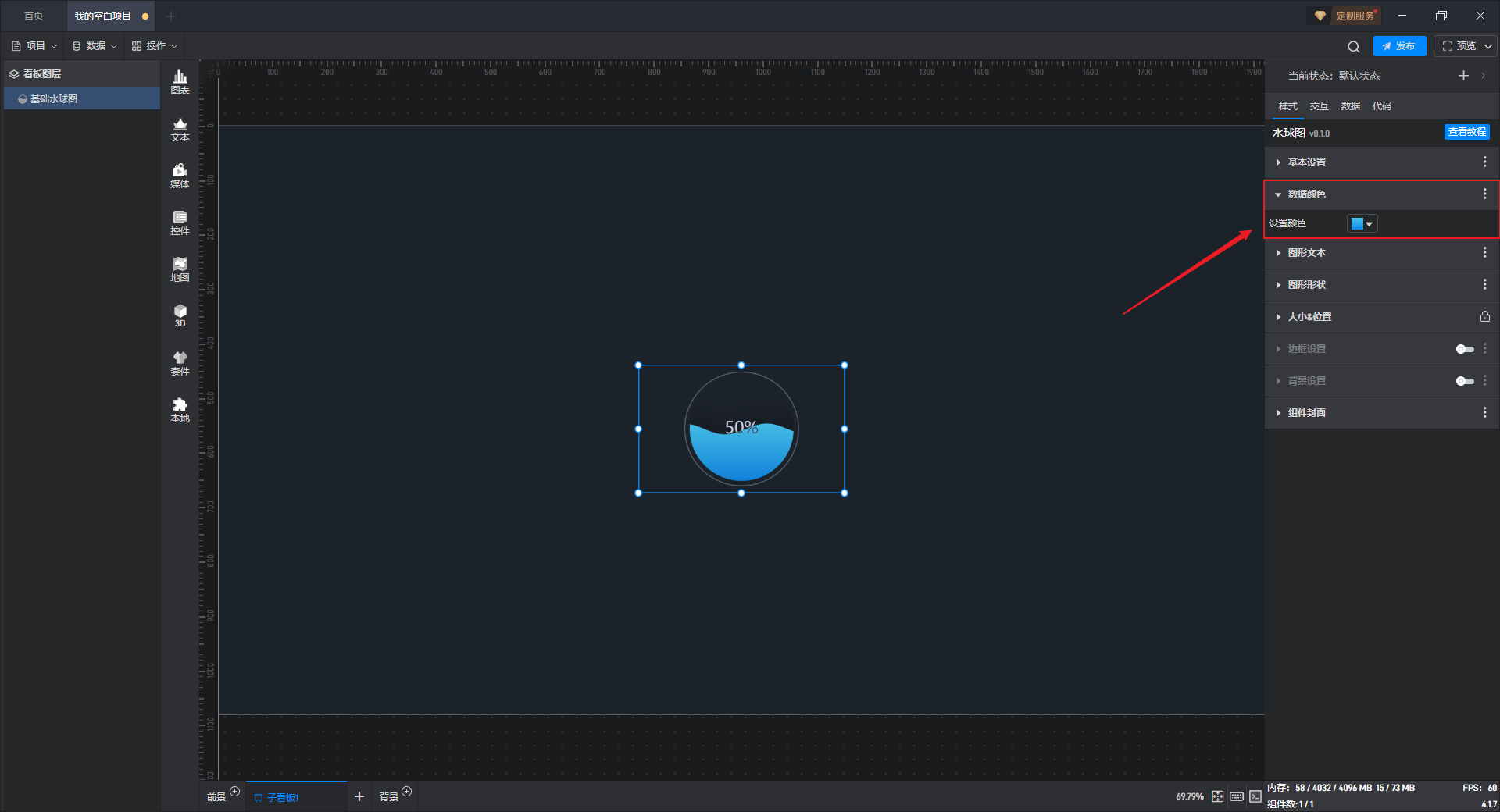Open the 本地 local components panel
This screenshot has width=1500, height=812.
pyautogui.click(x=180, y=410)
